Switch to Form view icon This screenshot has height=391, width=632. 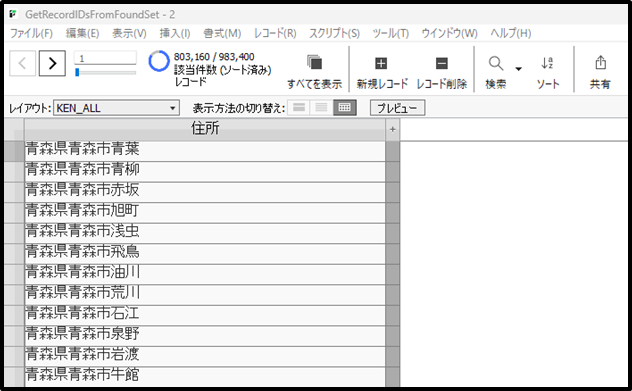[299, 108]
